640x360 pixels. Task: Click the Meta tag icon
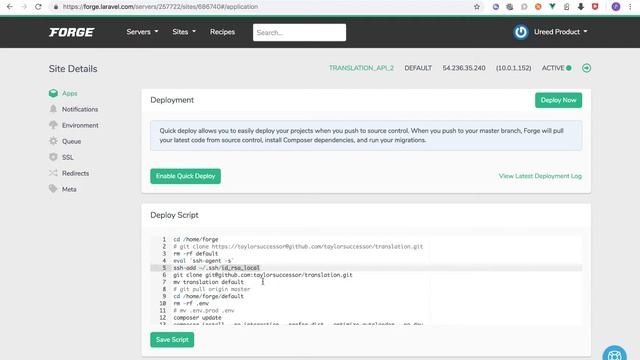point(53,189)
